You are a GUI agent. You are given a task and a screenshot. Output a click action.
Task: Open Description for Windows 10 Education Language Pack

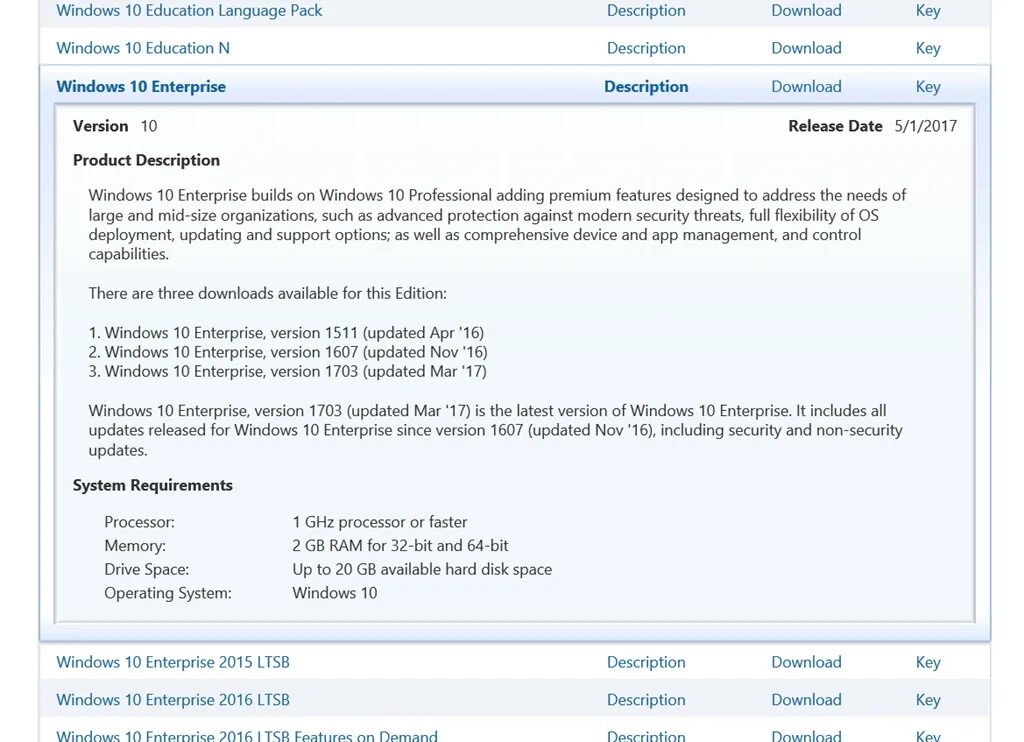tap(646, 10)
